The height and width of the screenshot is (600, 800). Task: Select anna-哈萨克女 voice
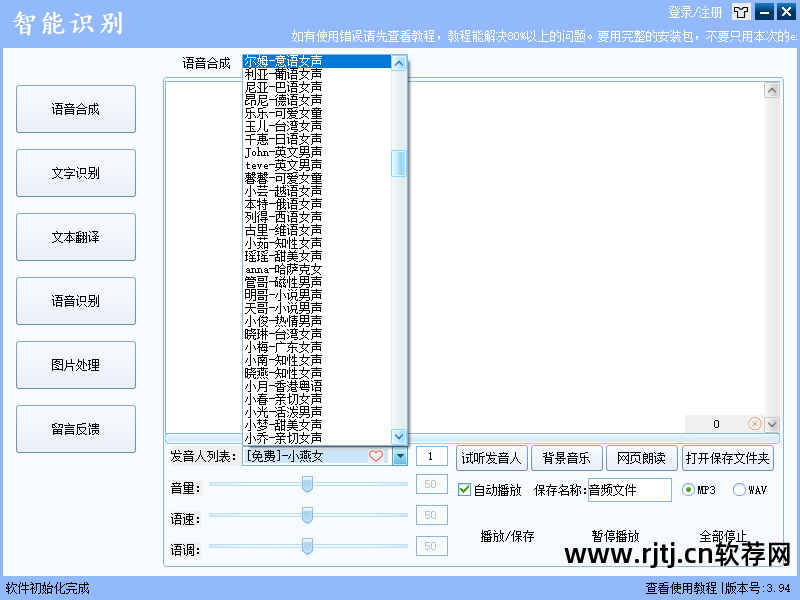317,270
